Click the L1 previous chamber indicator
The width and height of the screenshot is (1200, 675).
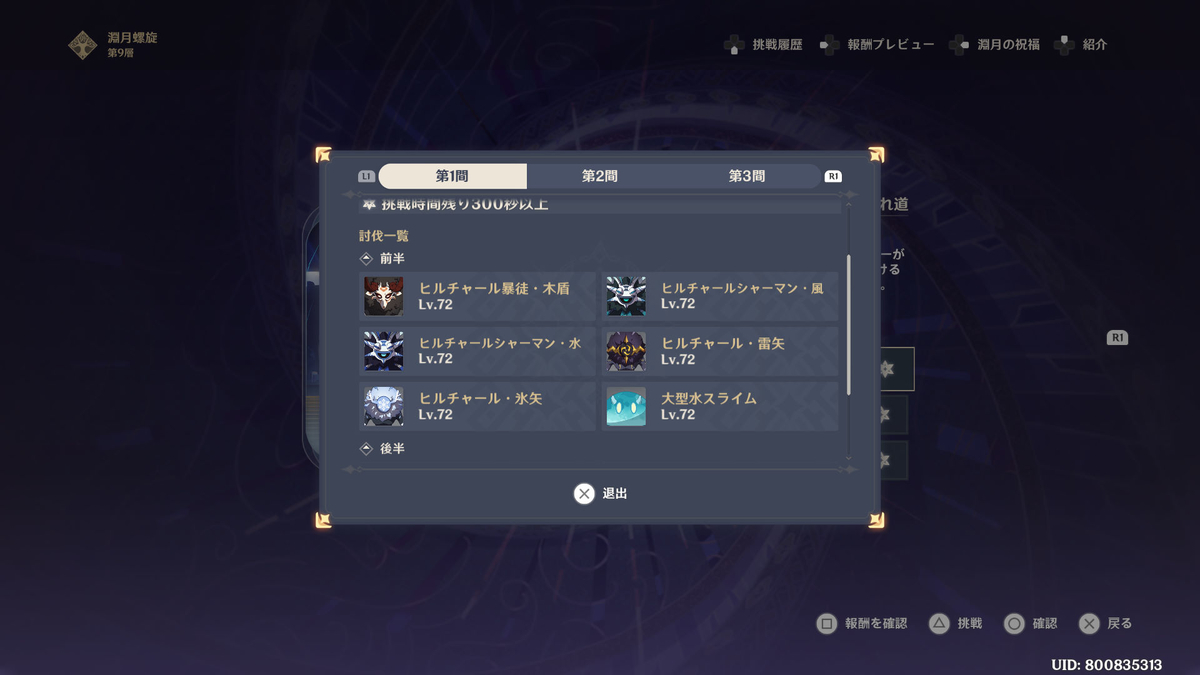(366, 176)
